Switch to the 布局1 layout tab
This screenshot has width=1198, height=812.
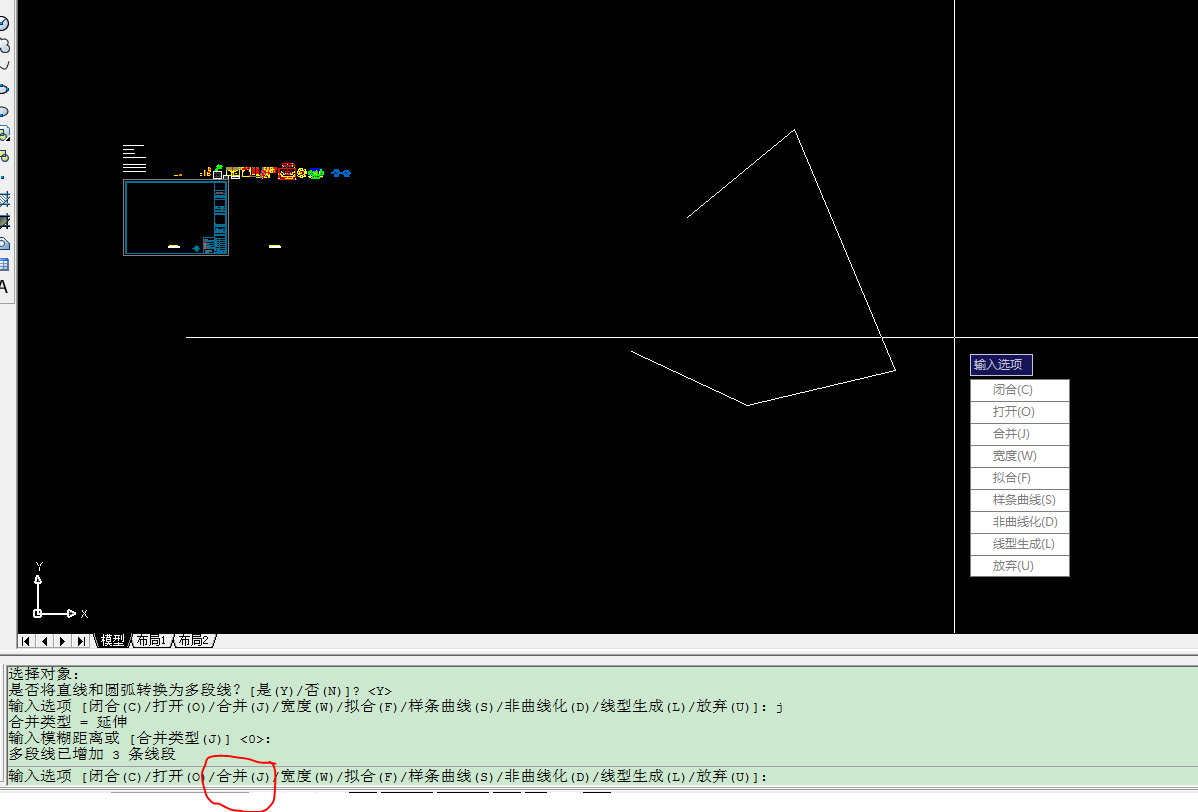[151, 641]
